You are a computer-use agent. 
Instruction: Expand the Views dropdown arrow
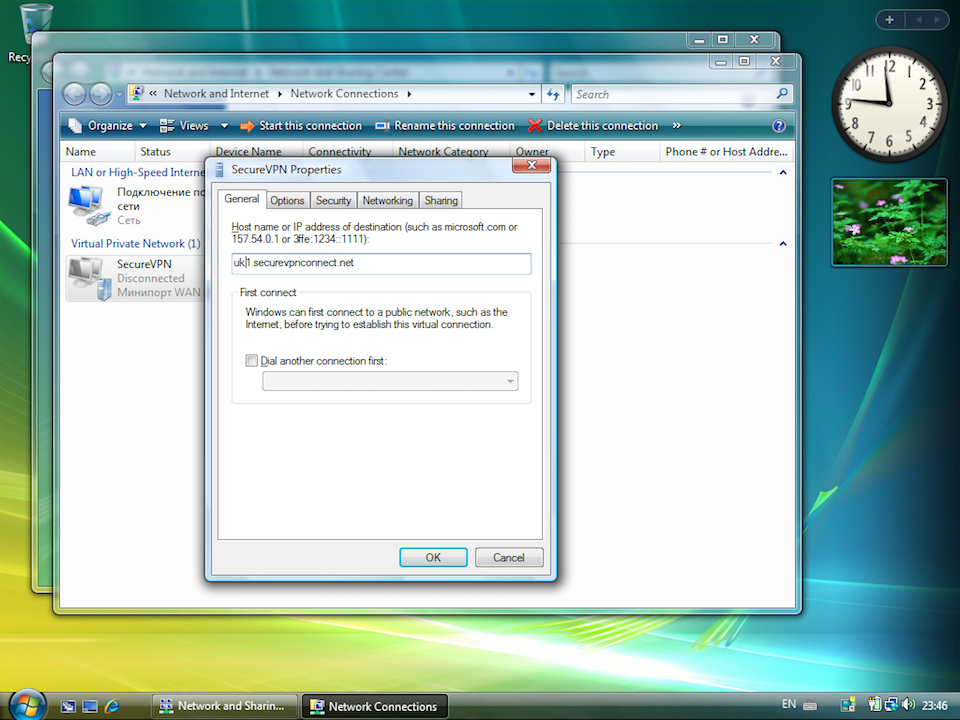[224, 126]
